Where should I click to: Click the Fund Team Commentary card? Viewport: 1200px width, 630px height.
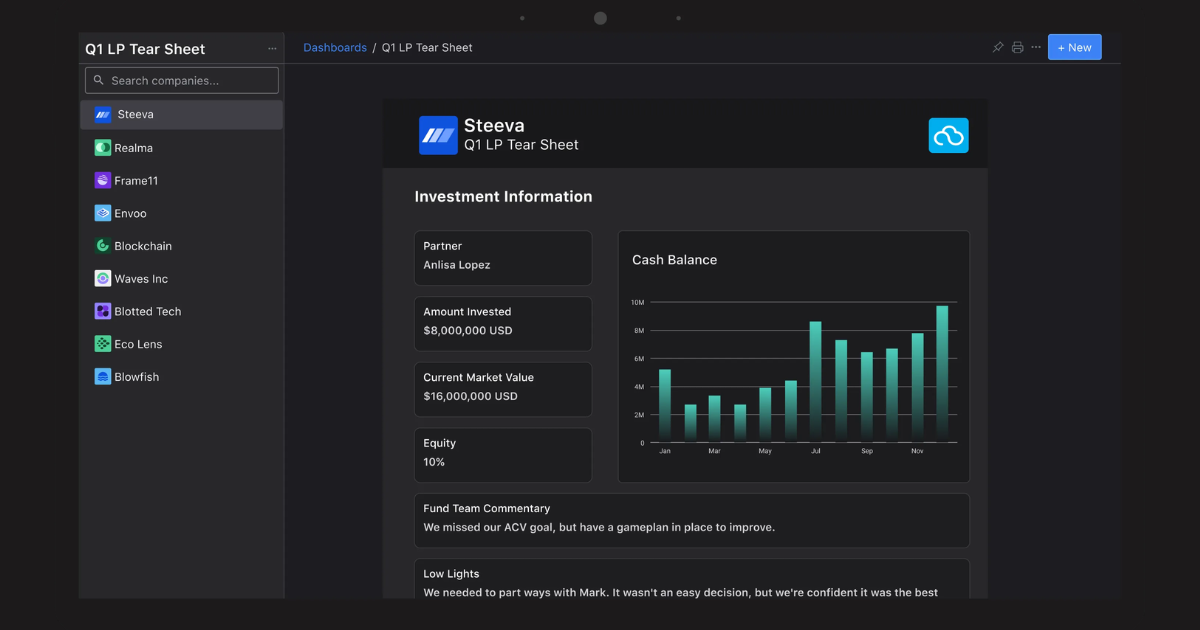click(692, 520)
